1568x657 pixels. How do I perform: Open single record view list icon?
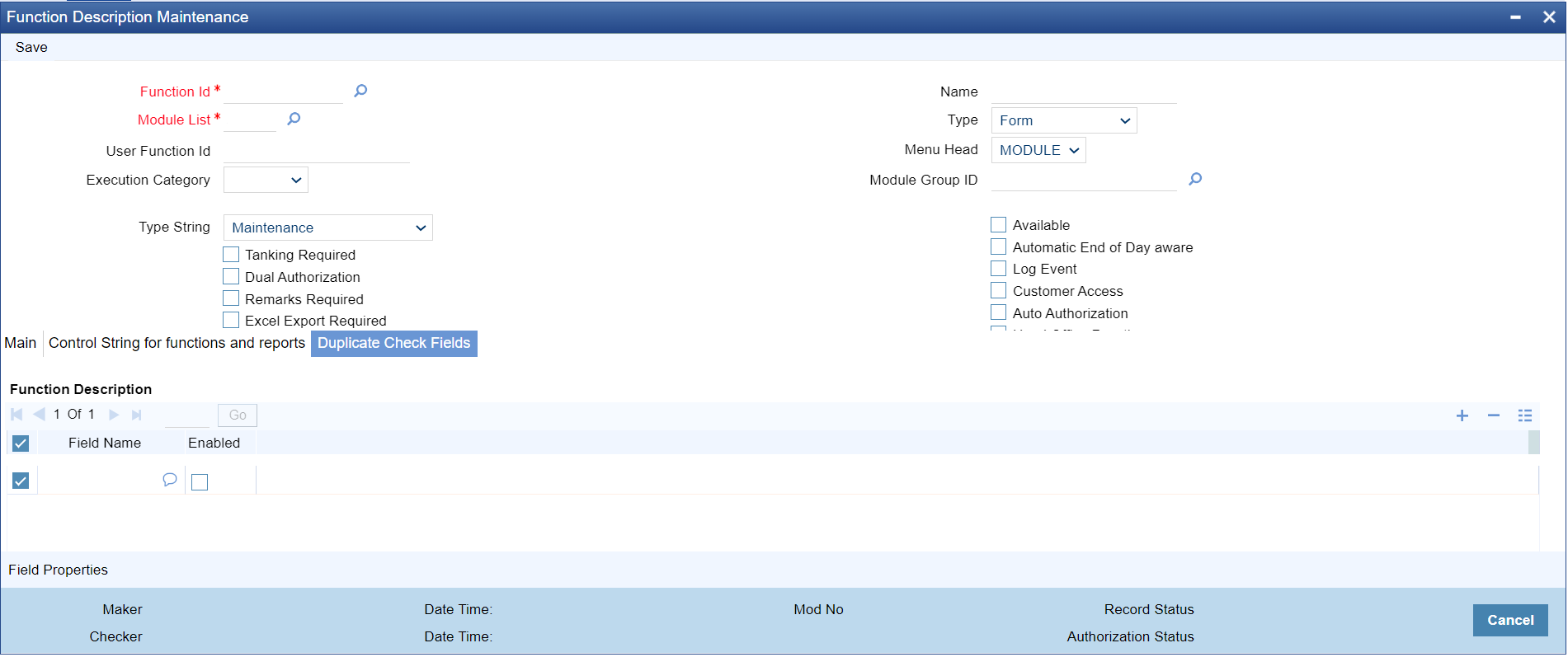tap(1525, 415)
